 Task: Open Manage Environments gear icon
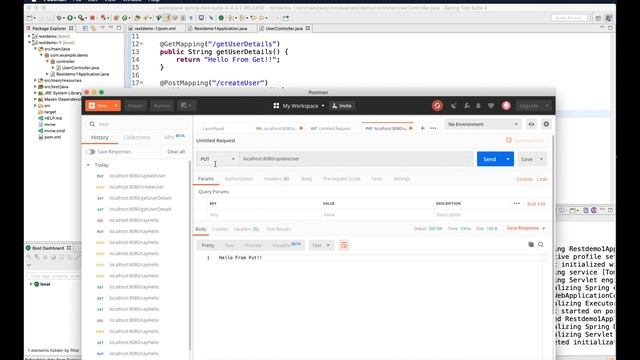coord(546,124)
